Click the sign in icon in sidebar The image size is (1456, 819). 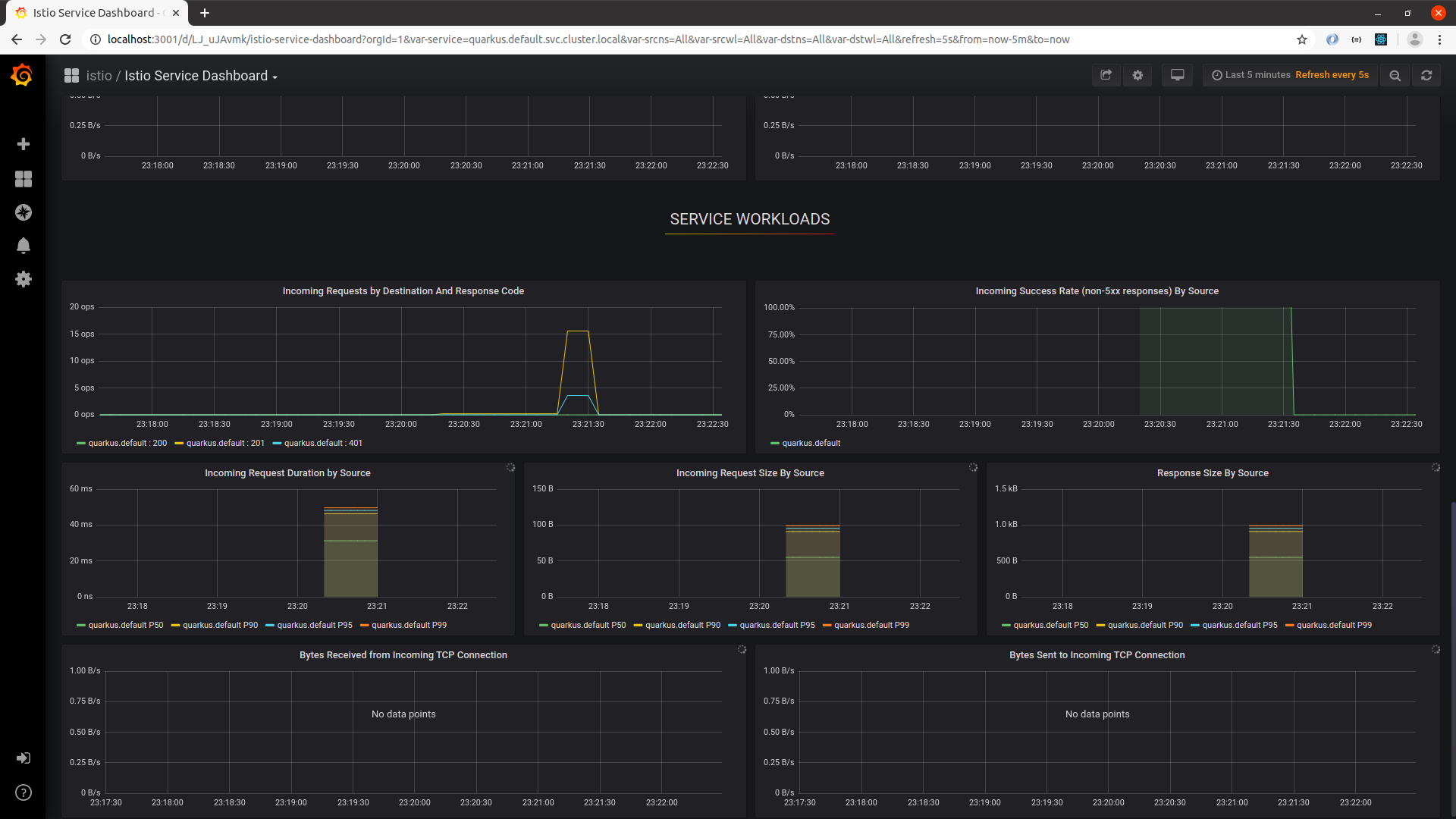[24, 758]
